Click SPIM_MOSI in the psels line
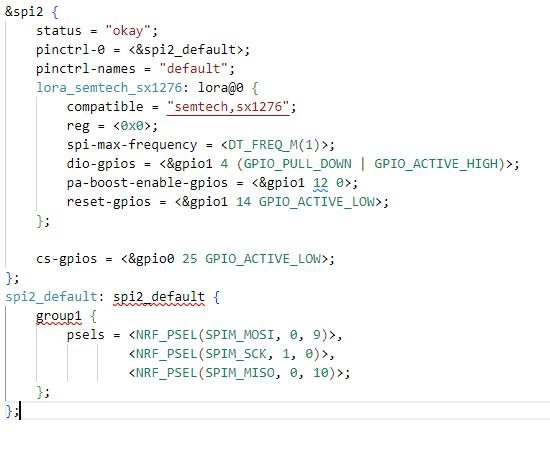This screenshot has width=550, height=473. coord(240,334)
